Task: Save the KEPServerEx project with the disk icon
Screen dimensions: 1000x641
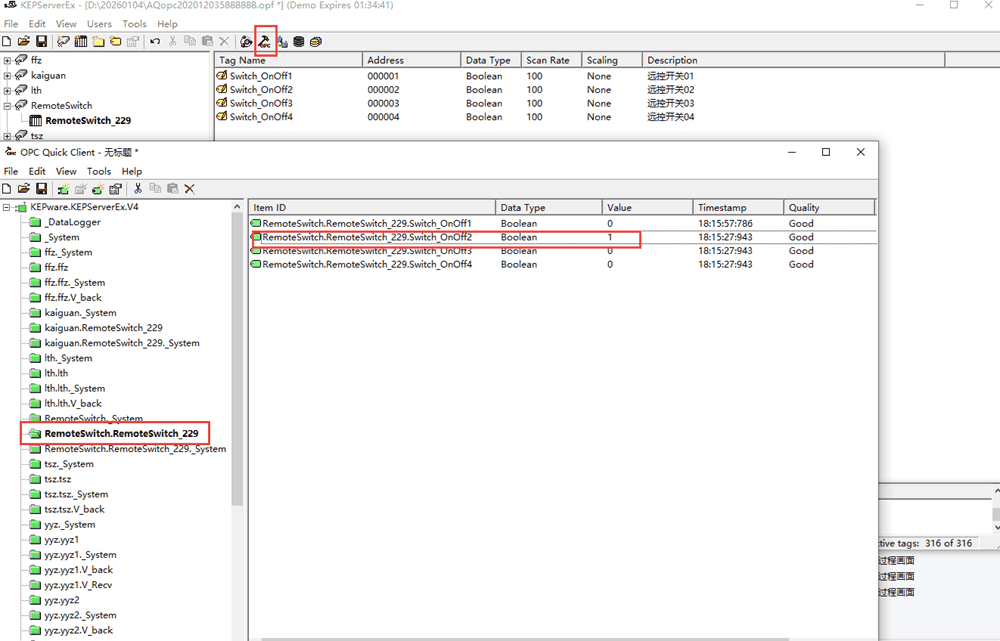Action: (x=41, y=41)
